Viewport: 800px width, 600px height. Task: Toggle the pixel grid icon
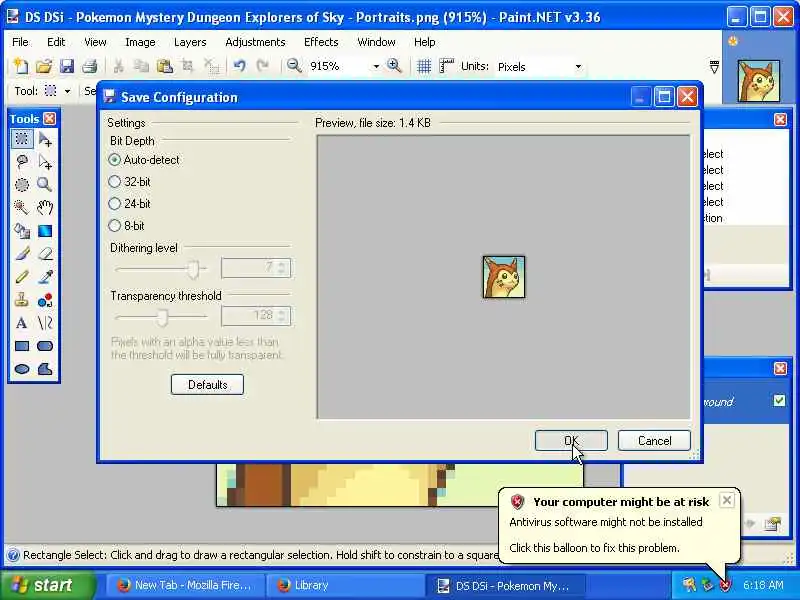[x=424, y=66]
